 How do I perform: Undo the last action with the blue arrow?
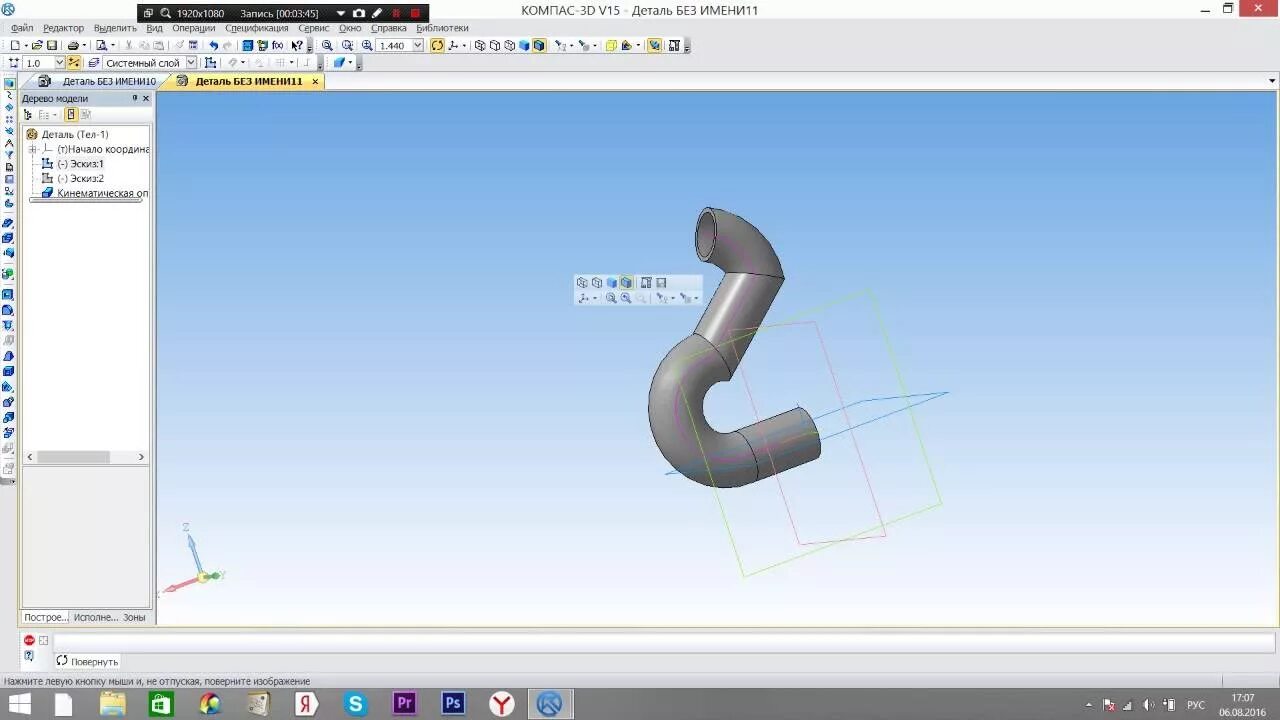pyautogui.click(x=214, y=45)
